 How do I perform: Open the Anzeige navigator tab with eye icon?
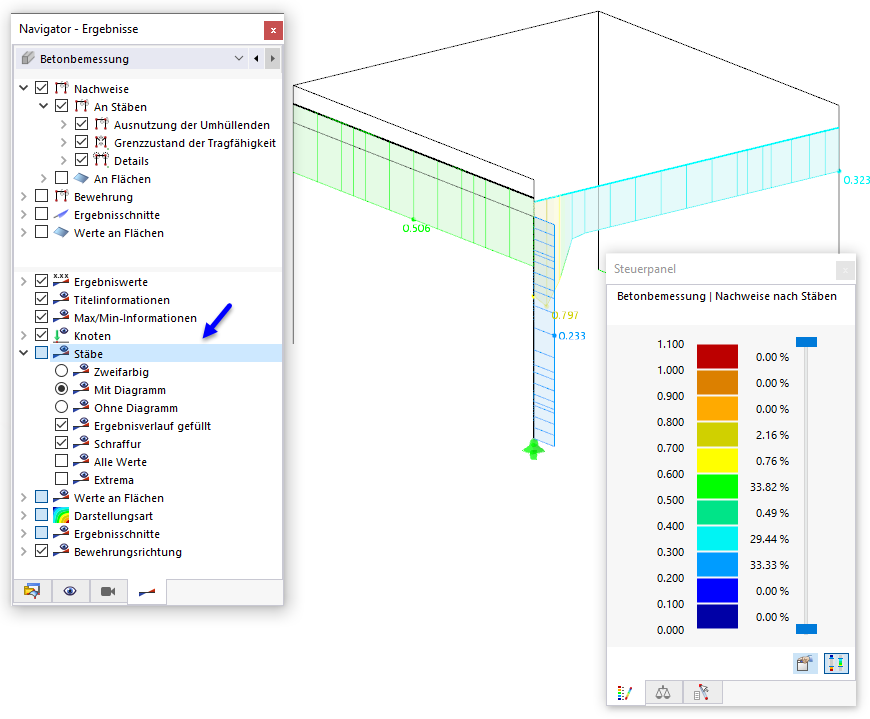click(x=69, y=591)
